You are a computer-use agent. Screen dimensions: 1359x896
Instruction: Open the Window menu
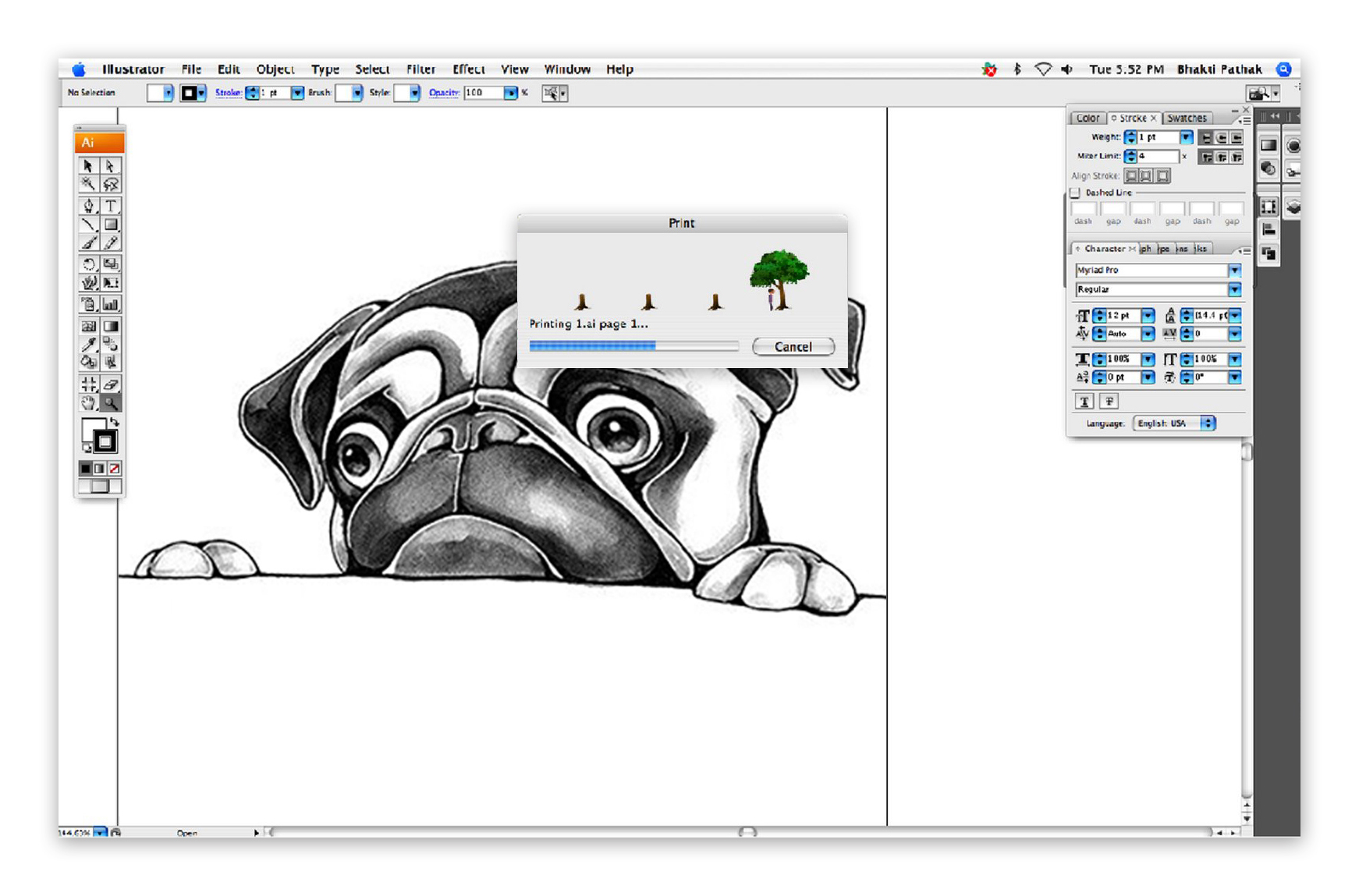[x=567, y=69]
